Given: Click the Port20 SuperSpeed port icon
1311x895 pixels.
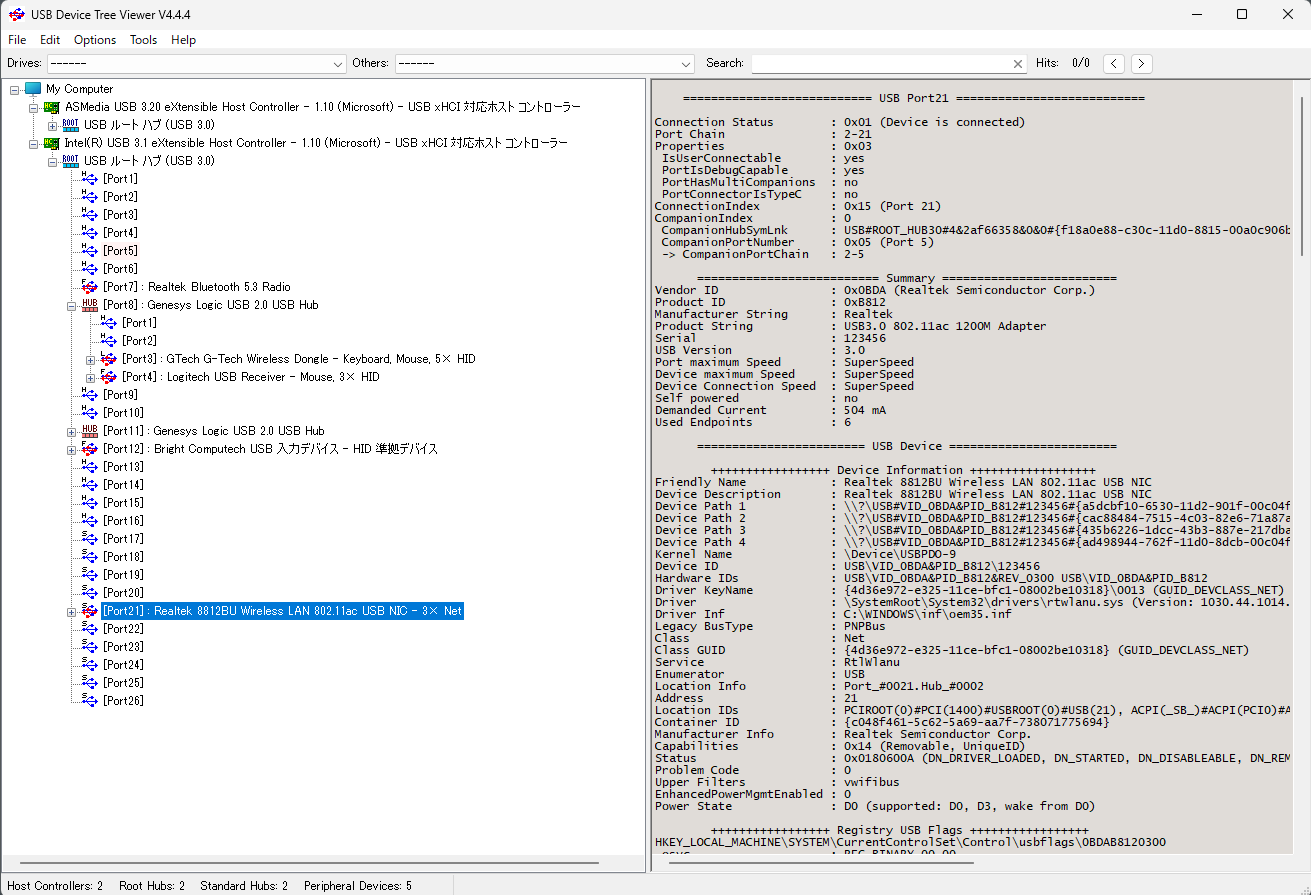Looking at the screenshot, I should [90, 593].
